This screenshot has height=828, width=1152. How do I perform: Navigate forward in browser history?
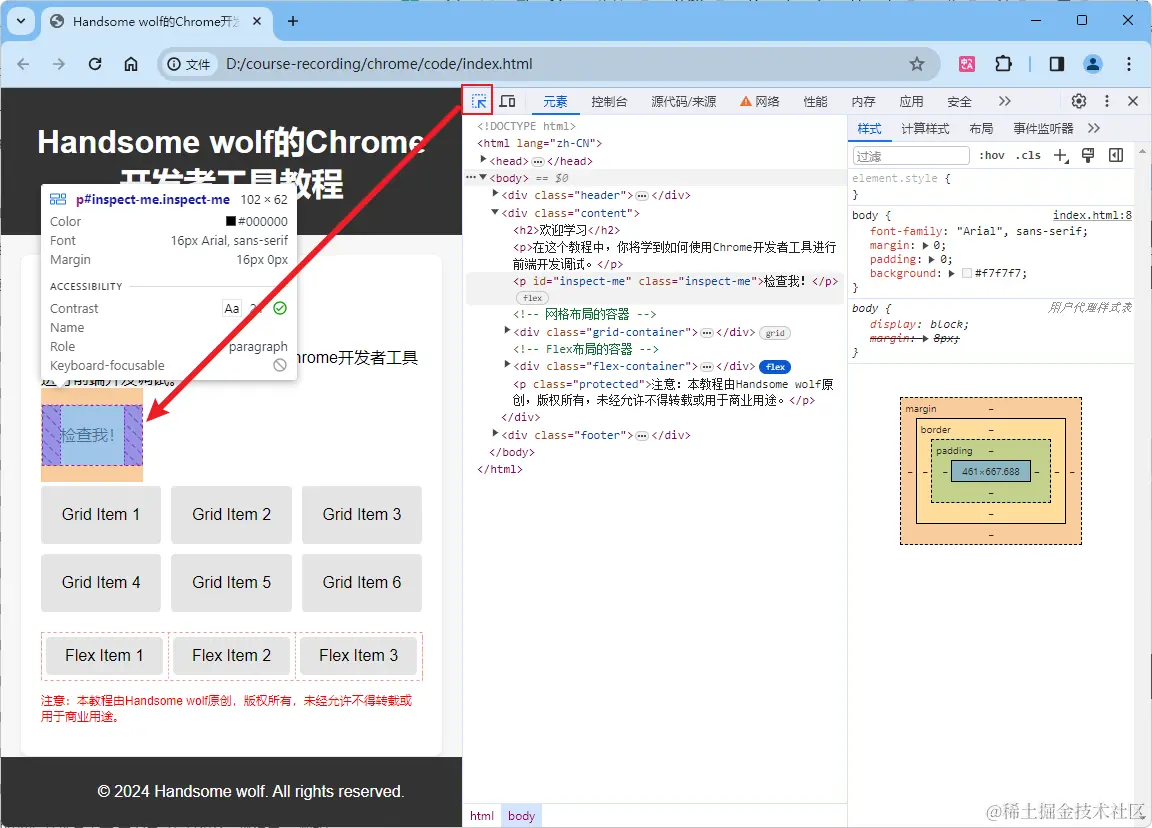[x=59, y=64]
